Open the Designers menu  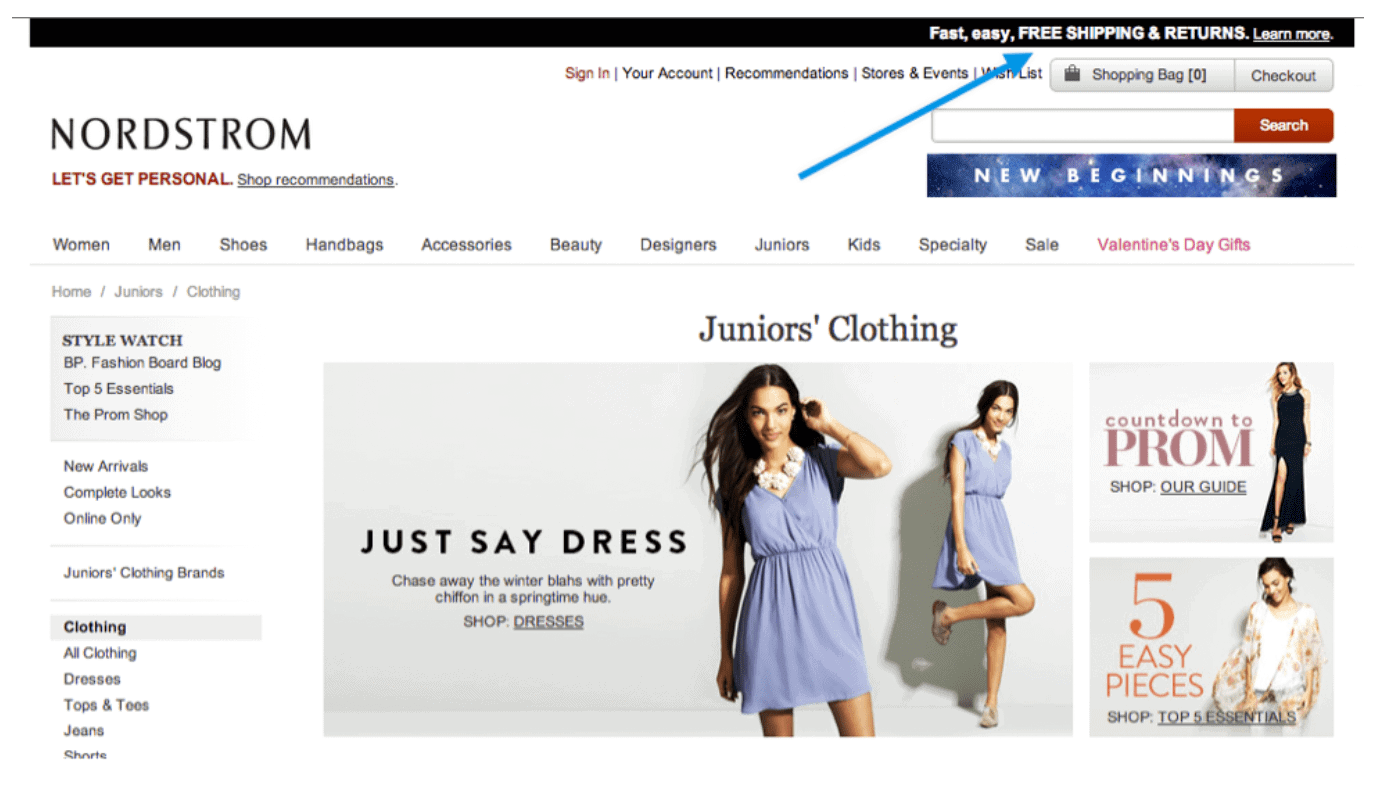pos(678,245)
